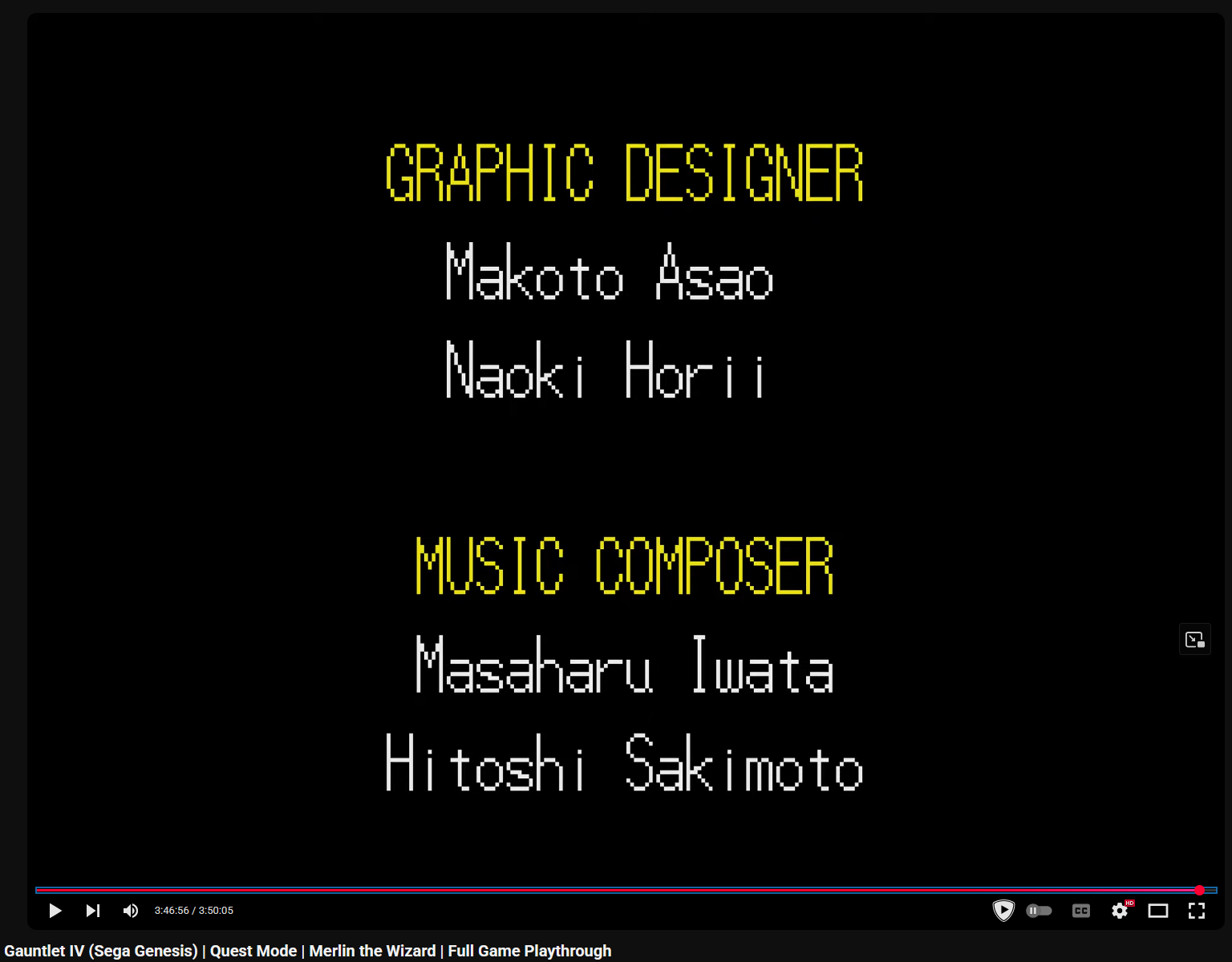
Task: Click the 3:46:56 / 3:50:05 time display
Action: tap(194, 911)
